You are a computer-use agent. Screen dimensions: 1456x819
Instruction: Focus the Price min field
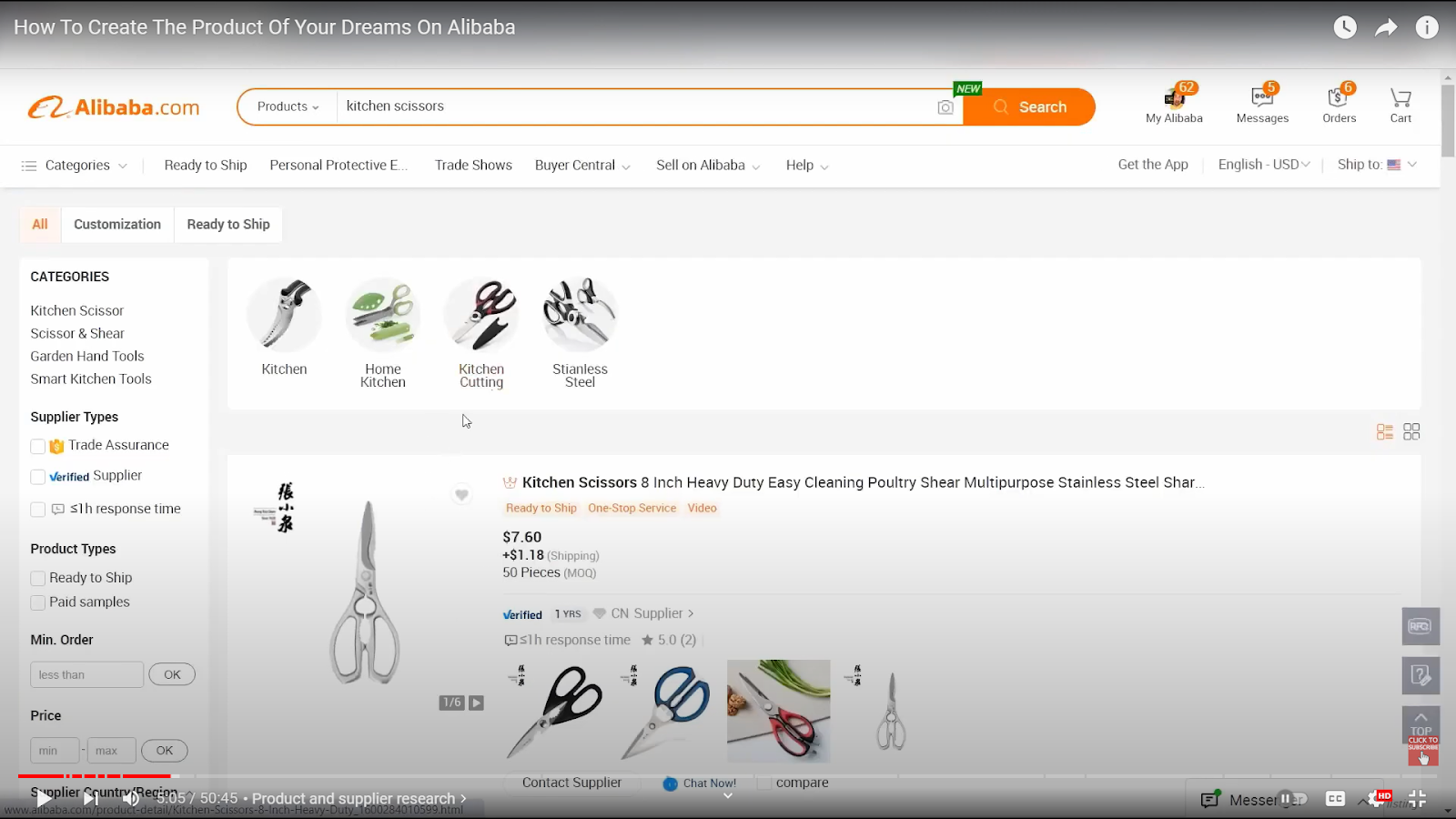click(x=55, y=751)
